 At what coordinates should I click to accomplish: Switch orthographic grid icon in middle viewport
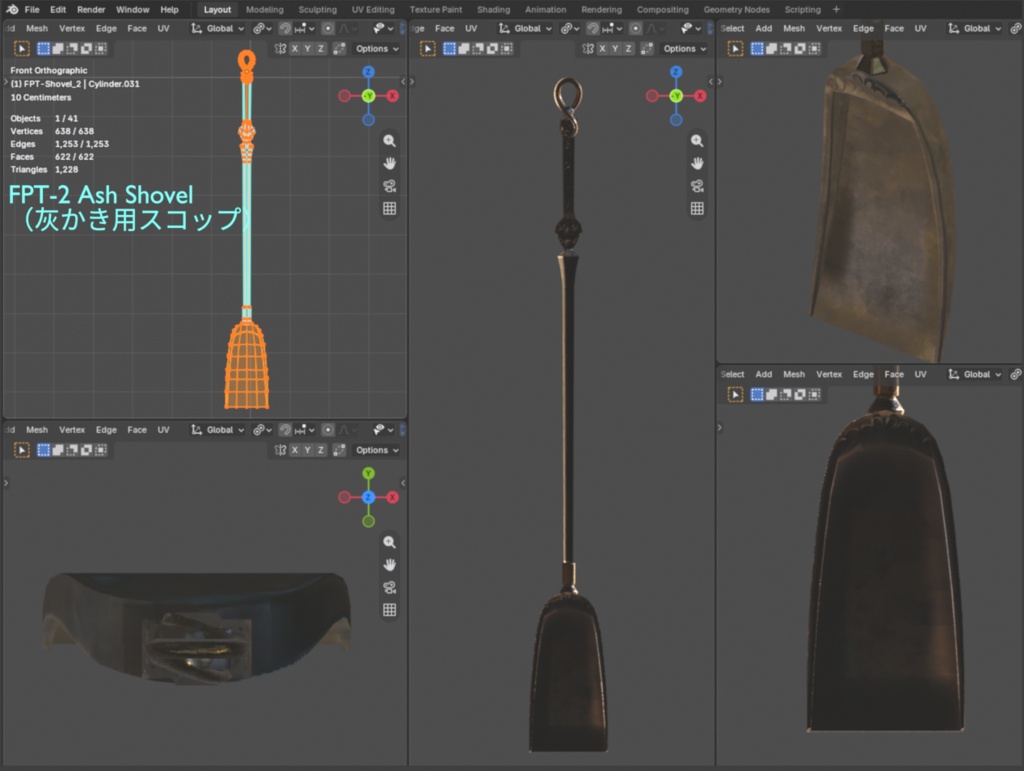pyautogui.click(x=697, y=208)
